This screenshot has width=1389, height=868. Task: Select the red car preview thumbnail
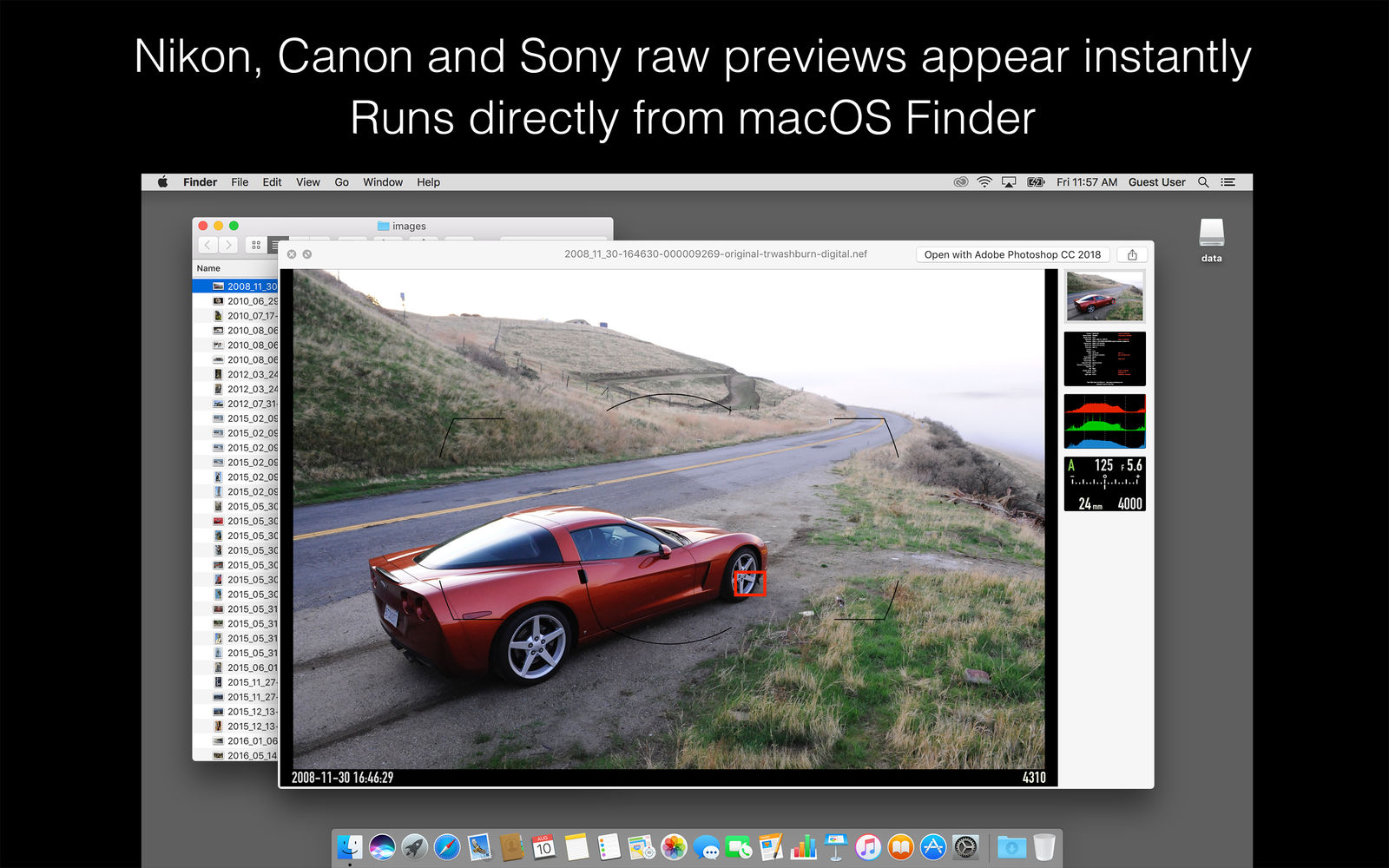[x=1104, y=296]
